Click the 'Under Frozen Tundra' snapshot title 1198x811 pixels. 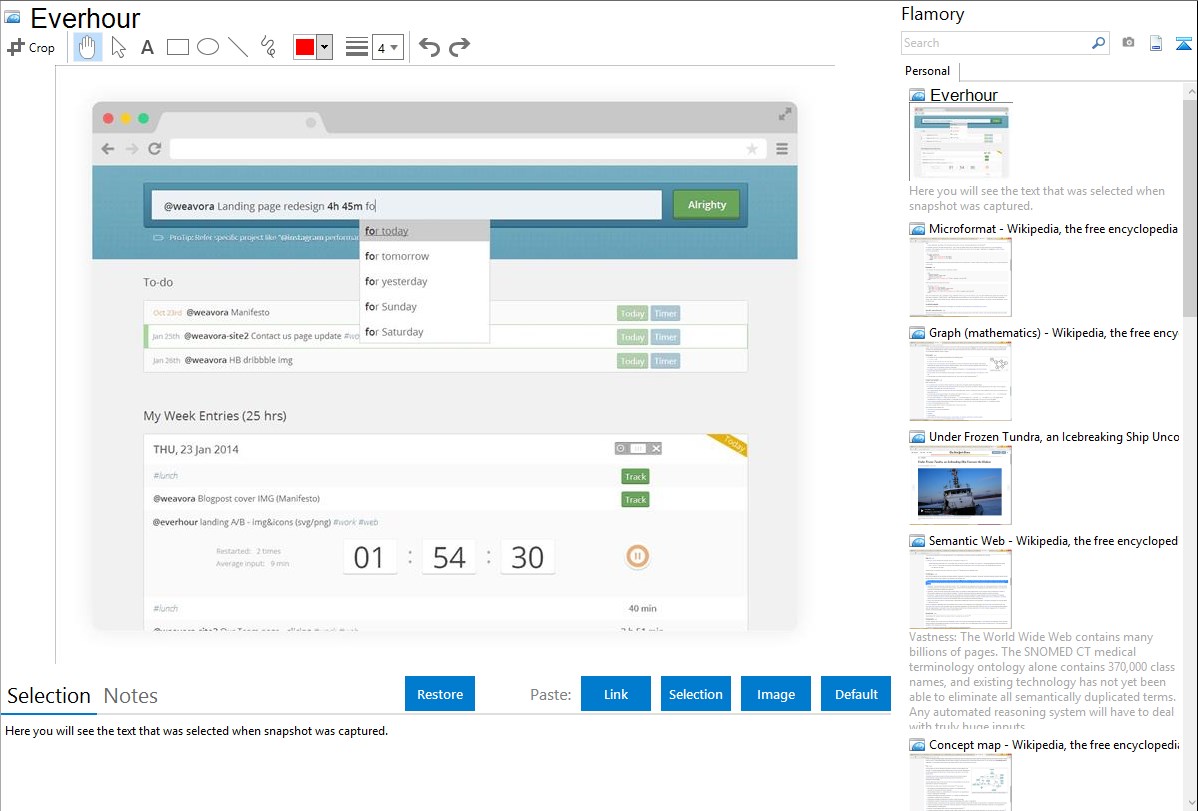1054,437
